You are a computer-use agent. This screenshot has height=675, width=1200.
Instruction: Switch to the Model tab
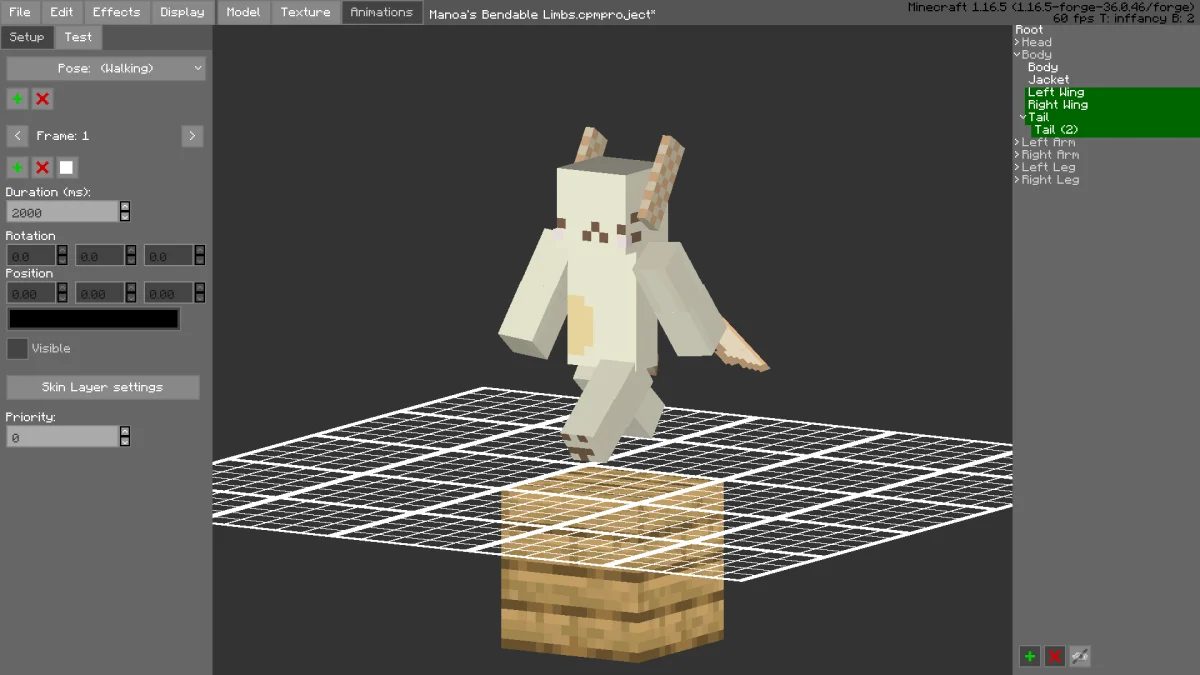(243, 12)
